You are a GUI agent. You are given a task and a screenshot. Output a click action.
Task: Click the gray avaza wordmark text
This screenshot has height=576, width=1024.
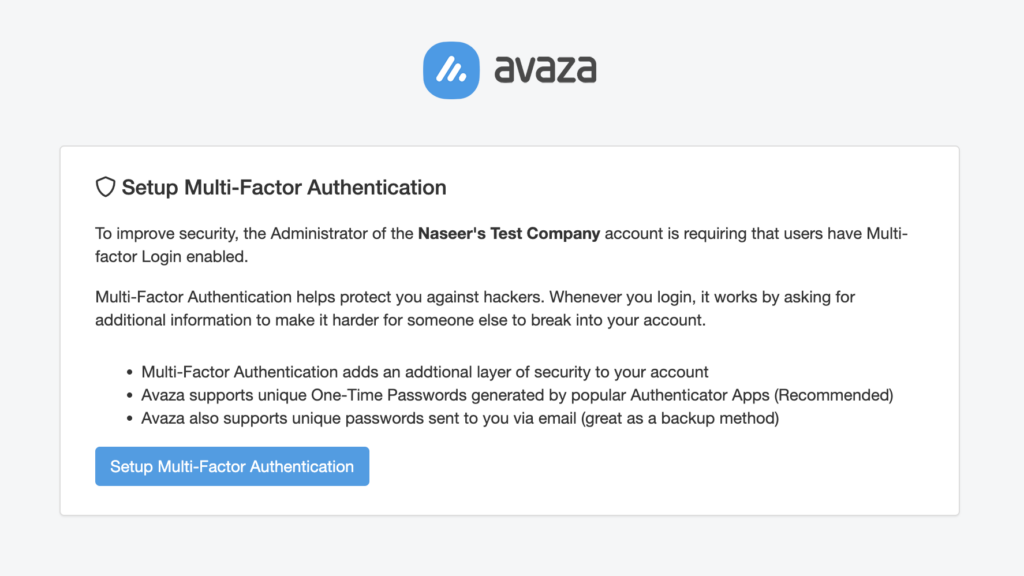[x=545, y=70]
